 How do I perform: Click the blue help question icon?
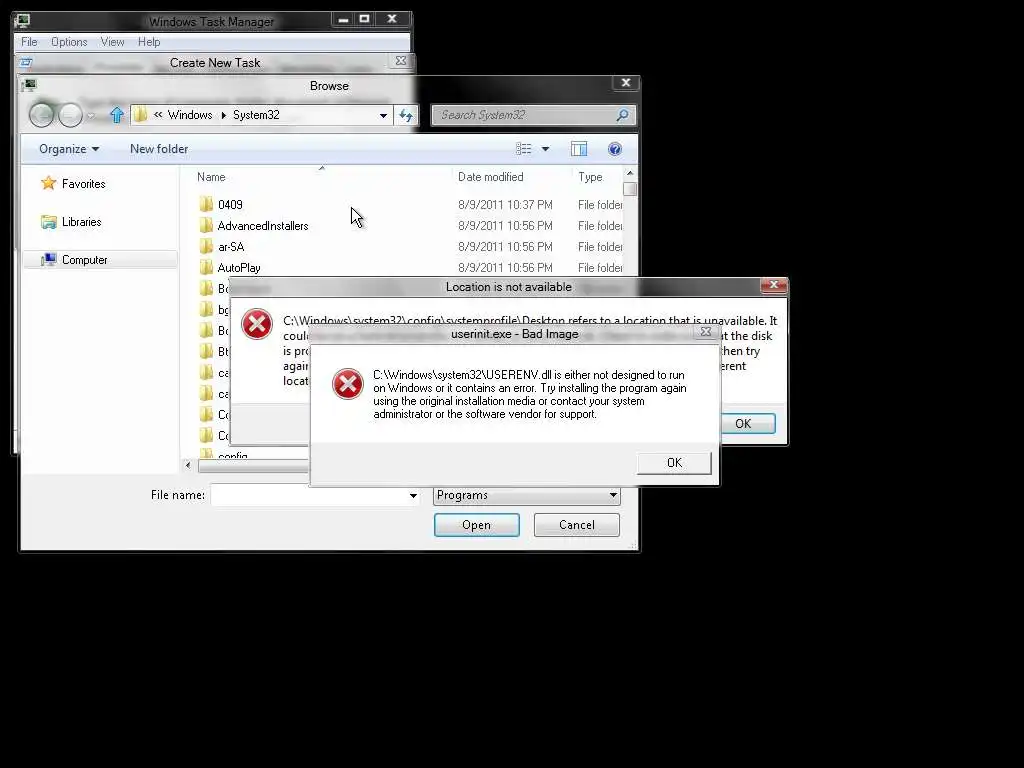pos(615,149)
